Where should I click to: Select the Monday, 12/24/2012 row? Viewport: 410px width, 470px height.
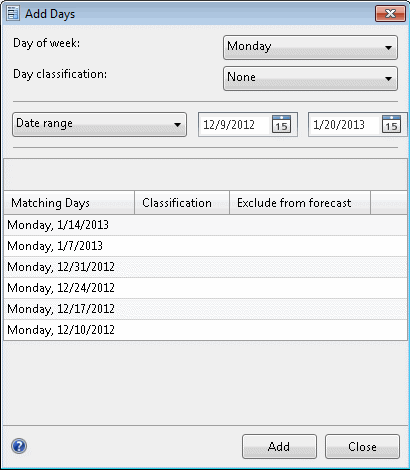click(x=205, y=288)
